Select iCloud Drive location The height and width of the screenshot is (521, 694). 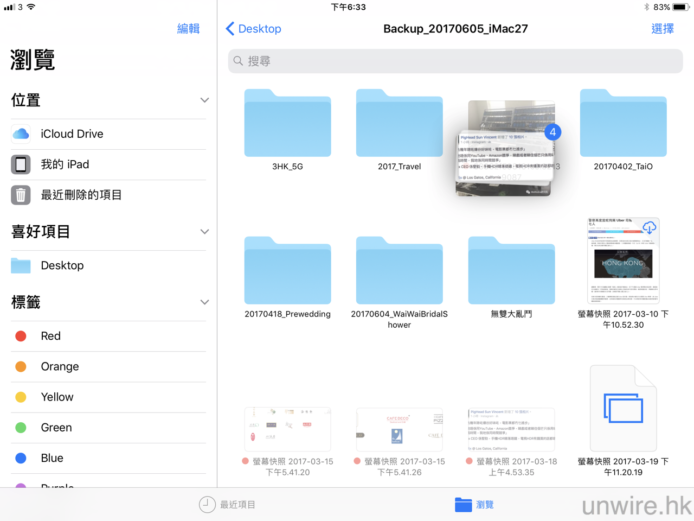[x=71, y=134]
